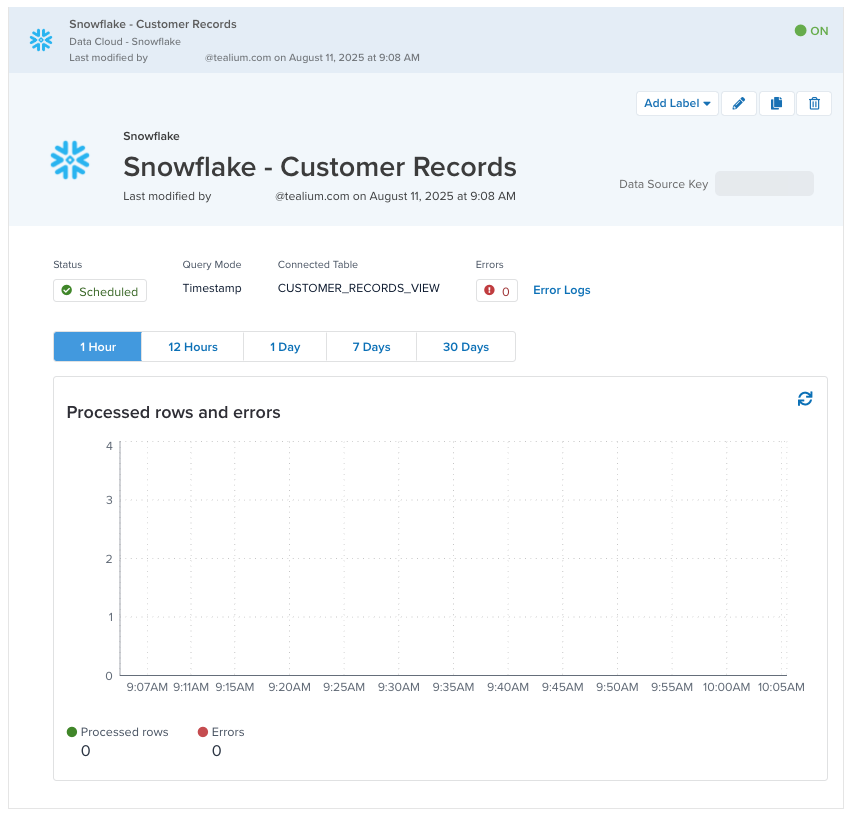The height and width of the screenshot is (815, 852).
Task: Click the Connected Table label
Action: coord(318,265)
